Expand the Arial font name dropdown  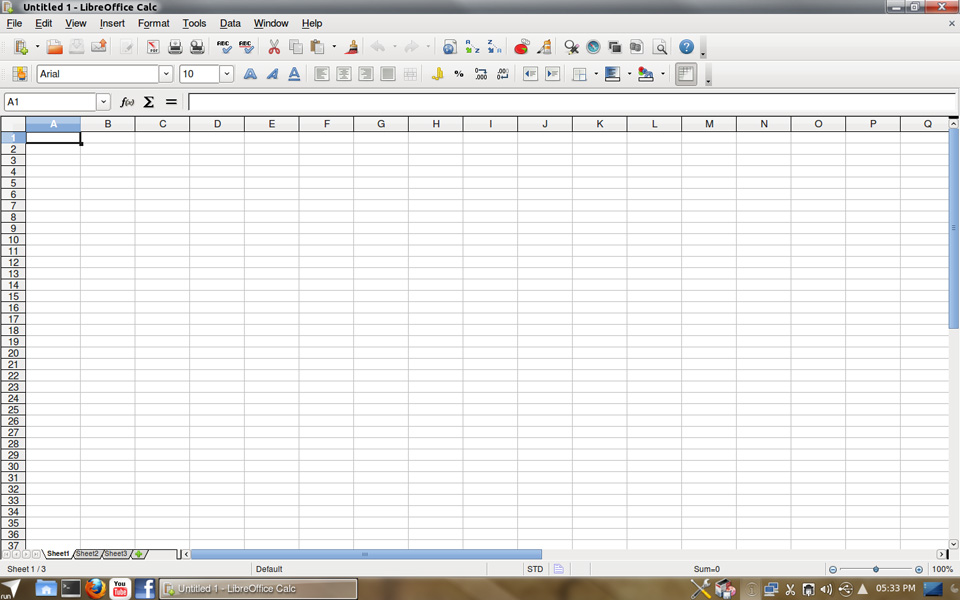(166, 74)
